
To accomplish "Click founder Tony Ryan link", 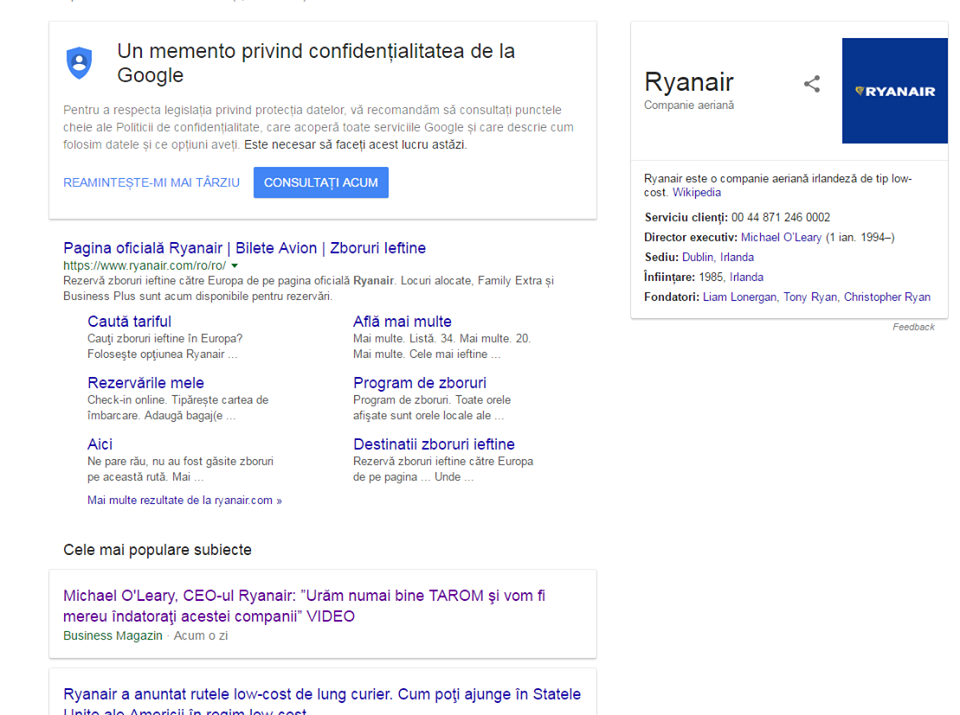I will point(810,297).
